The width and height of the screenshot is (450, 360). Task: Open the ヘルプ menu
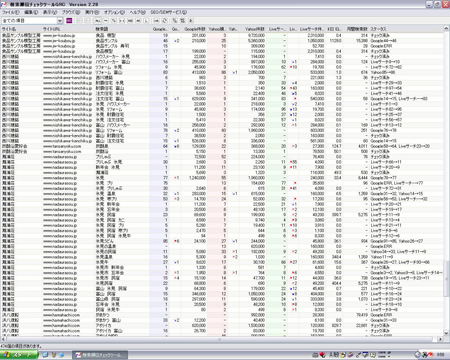pos(137,12)
